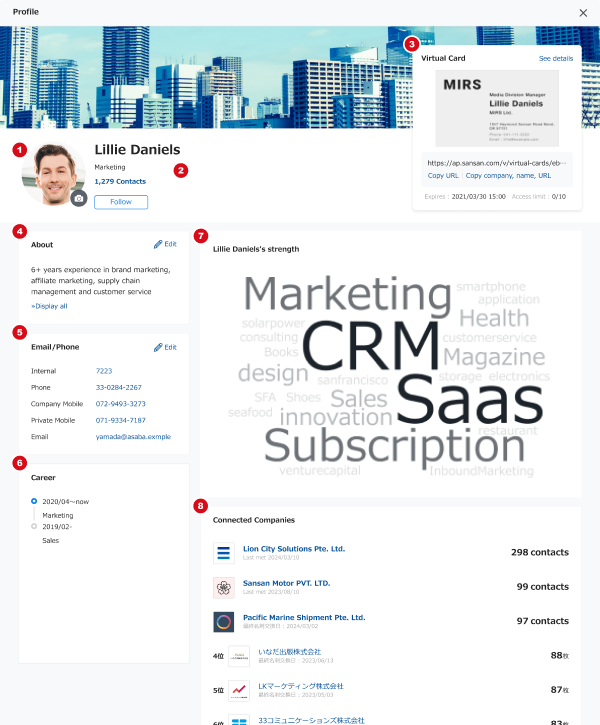Select the 2020/04~now career timeline marker

[x=34, y=501]
